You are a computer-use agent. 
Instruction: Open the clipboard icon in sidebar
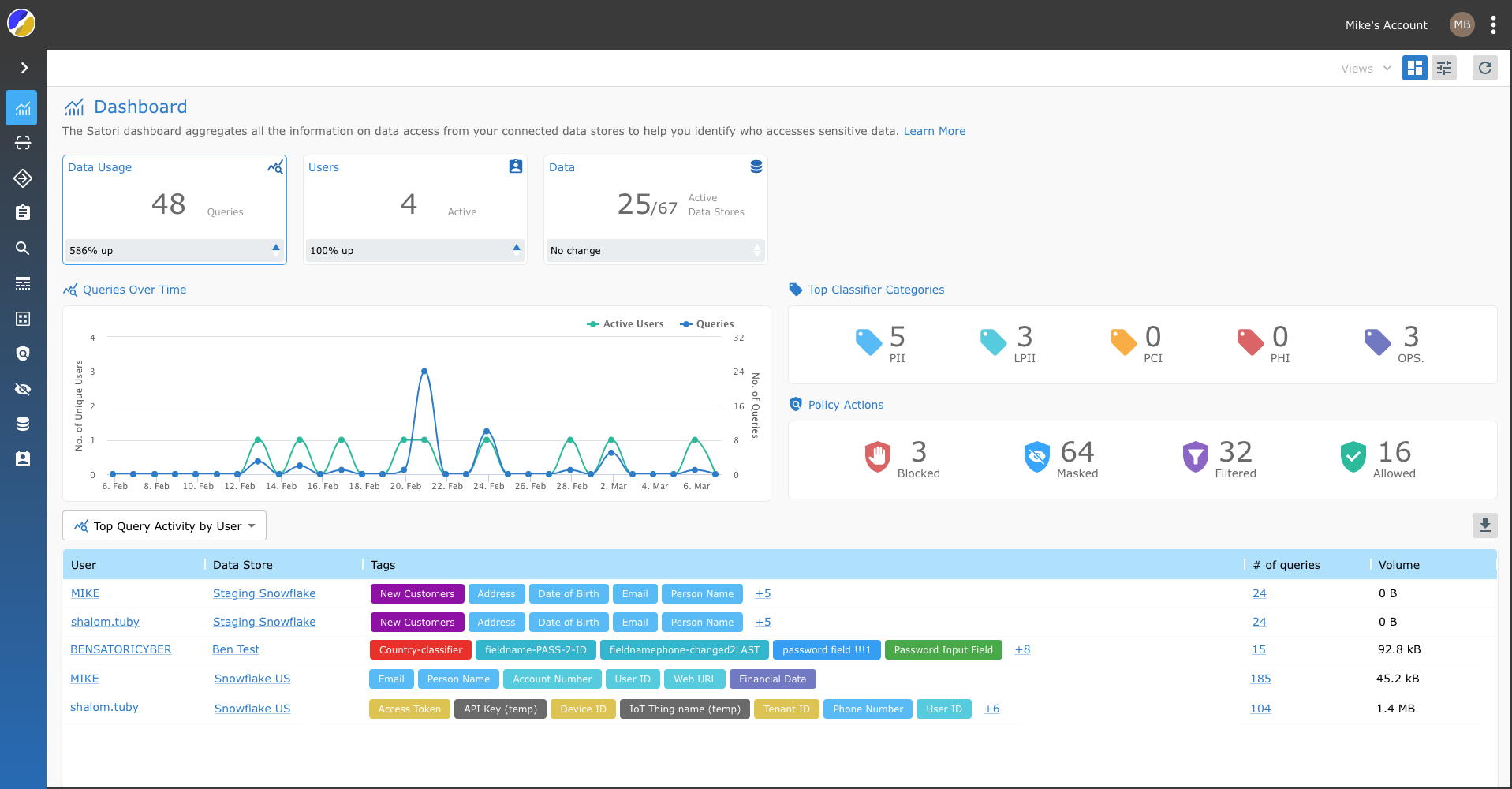point(23,213)
